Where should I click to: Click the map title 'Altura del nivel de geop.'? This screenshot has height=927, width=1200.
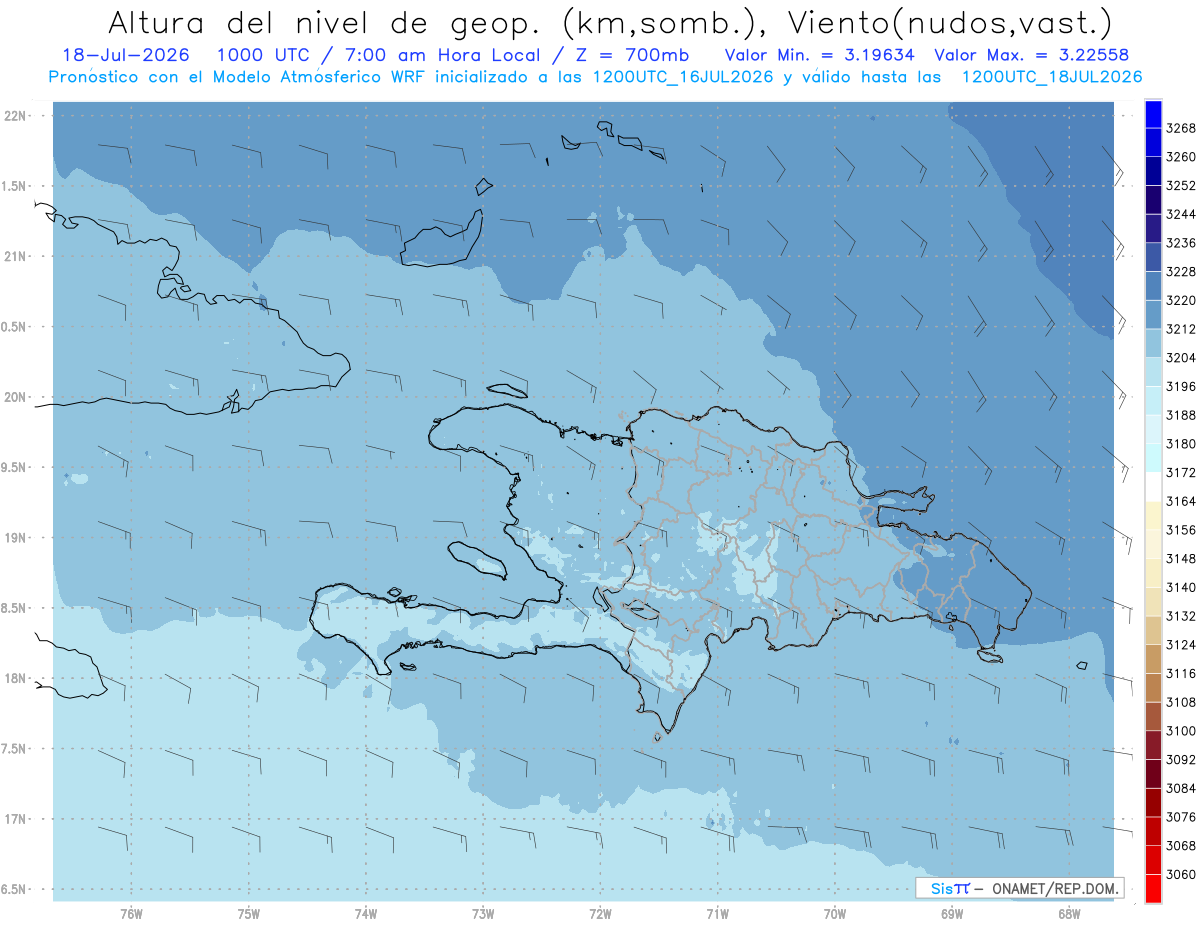325,22
